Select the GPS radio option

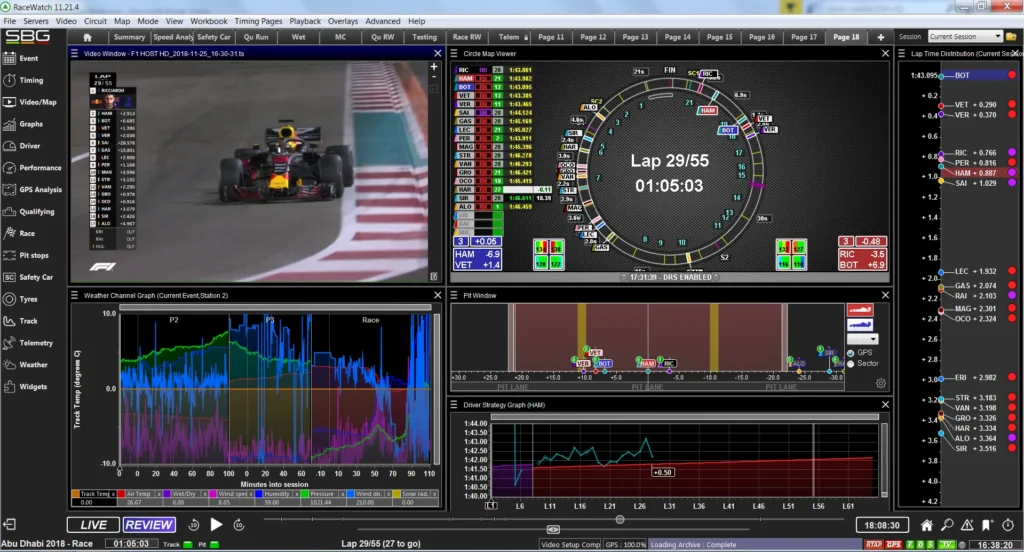click(x=851, y=353)
